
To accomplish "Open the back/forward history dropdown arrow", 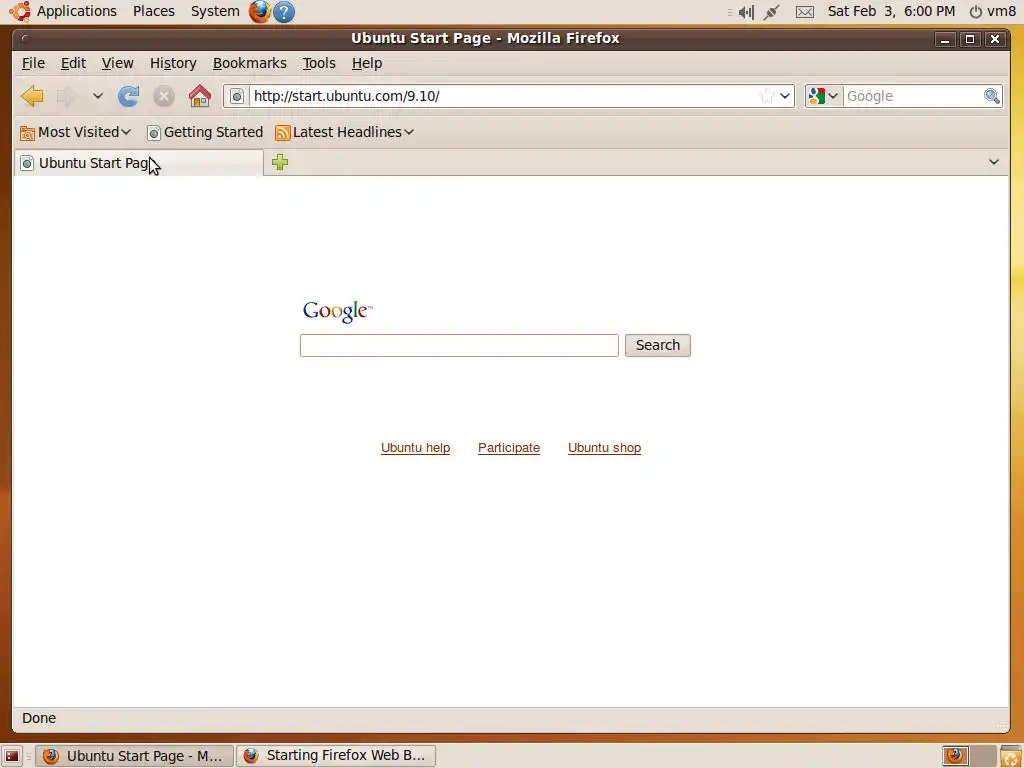I will [x=97, y=96].
